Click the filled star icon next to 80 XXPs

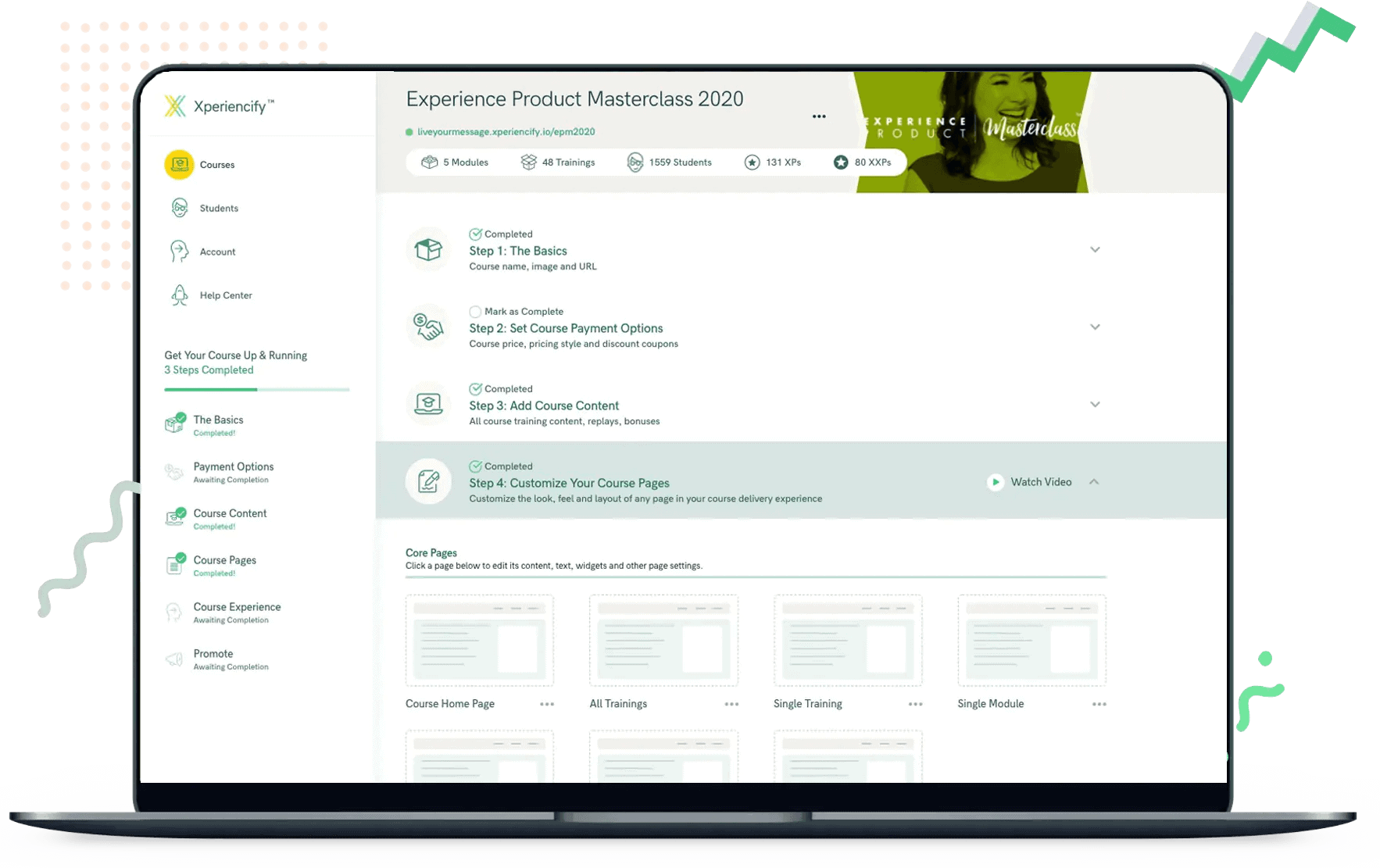click(x=841, y=163)
